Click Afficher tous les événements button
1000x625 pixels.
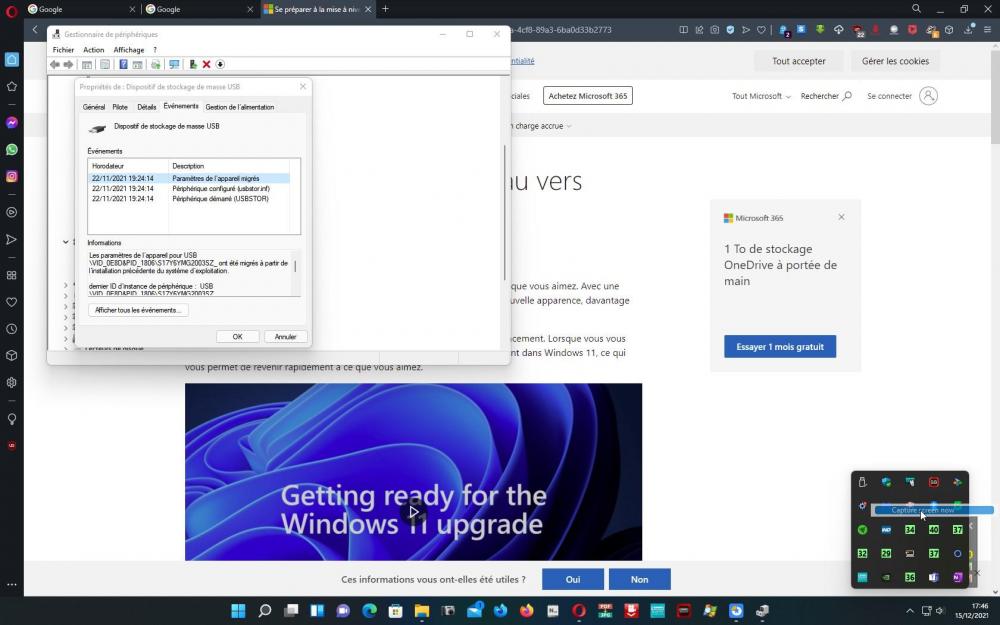click(138, 310)
